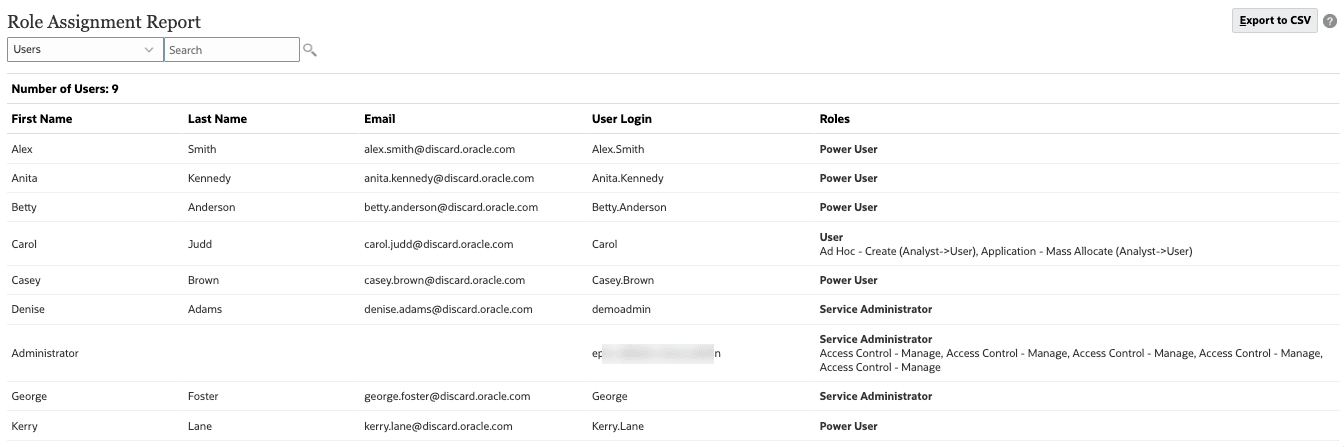This screenshot has width=1344, height=447.
Task: Click George Foster's Service Administrator role
Action: click(875, 396)
